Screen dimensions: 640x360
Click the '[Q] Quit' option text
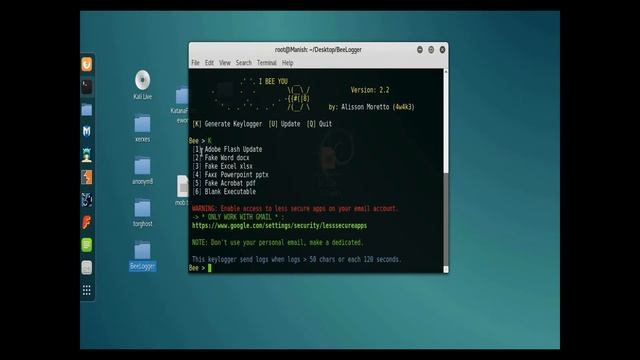(x=319, y=124)
